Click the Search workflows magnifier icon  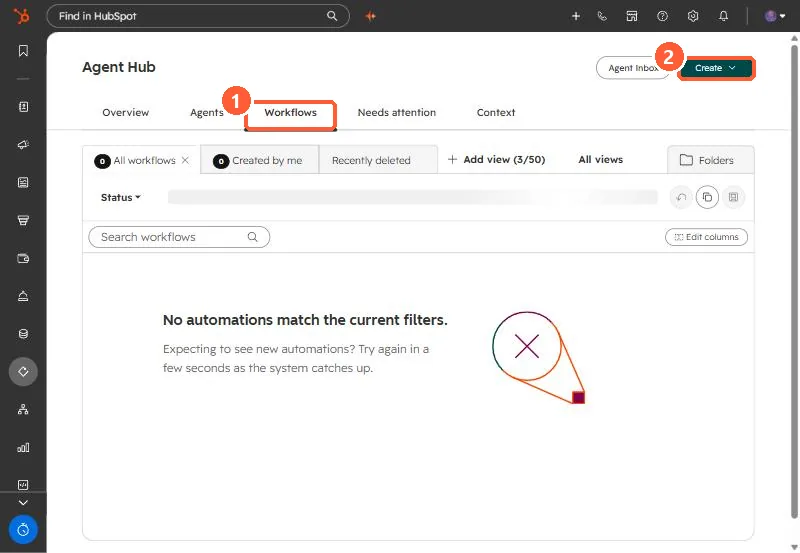pyautogui.click(x=253, y=237)
